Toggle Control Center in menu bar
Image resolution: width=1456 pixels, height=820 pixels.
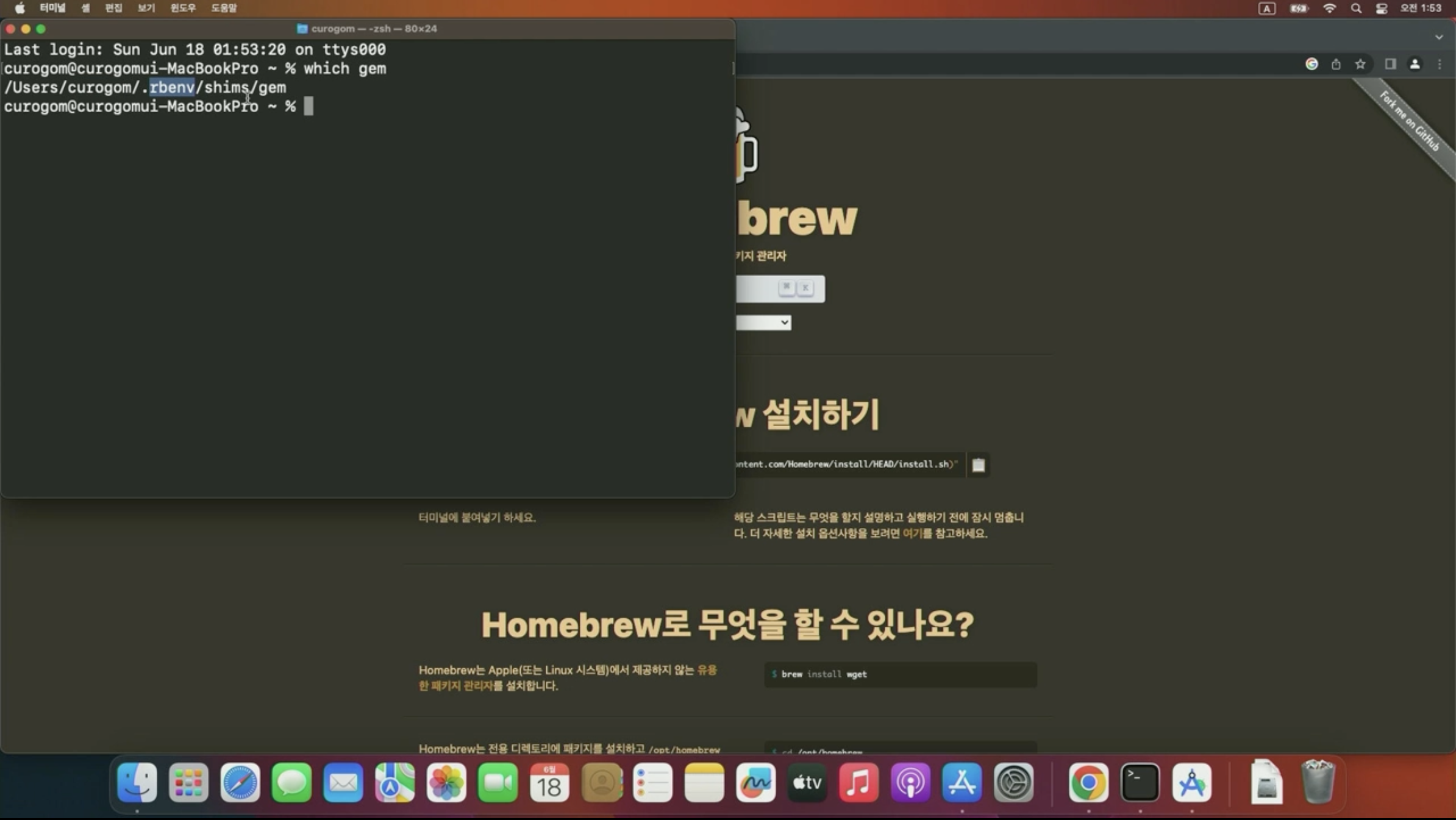(x=1382, y=8)
